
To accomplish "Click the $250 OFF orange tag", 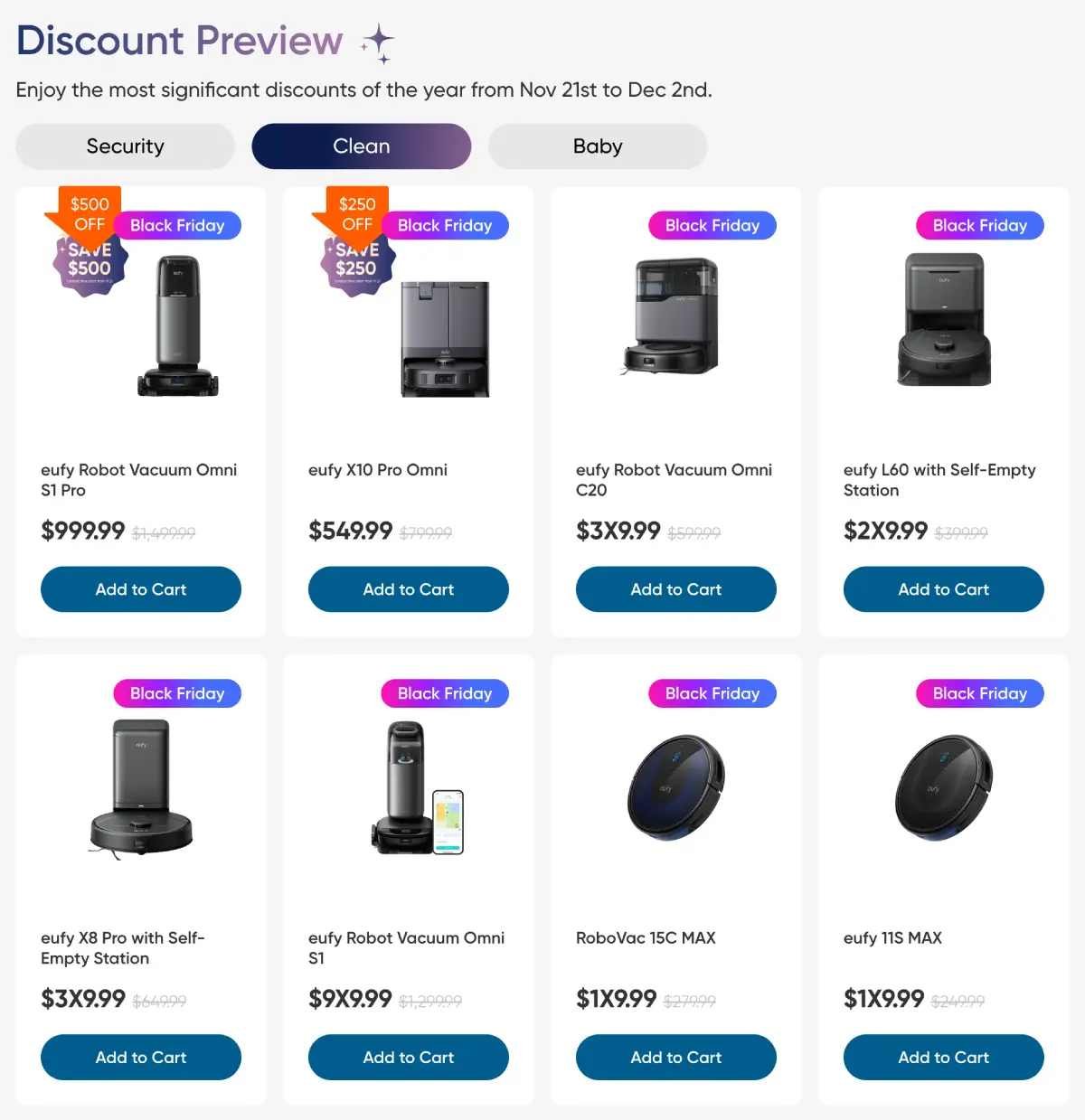I will tap(357, 213).
